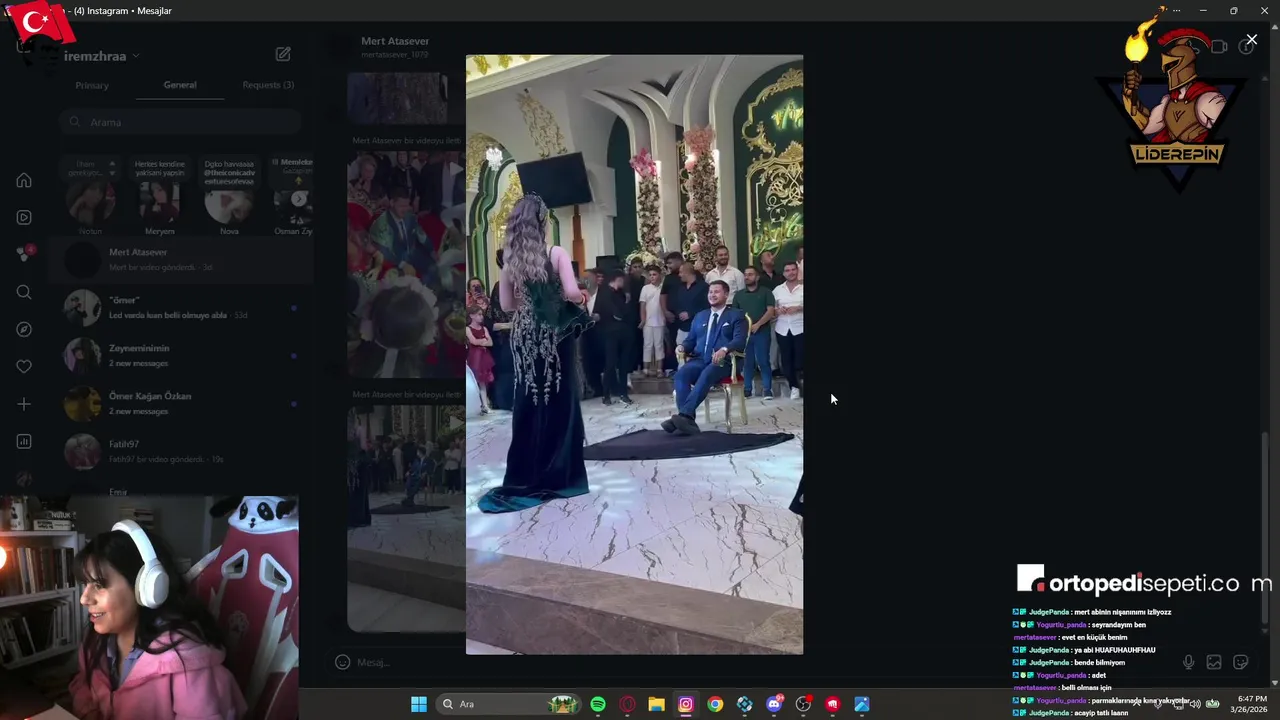Open the Windows Start menu

click(419, 704)
